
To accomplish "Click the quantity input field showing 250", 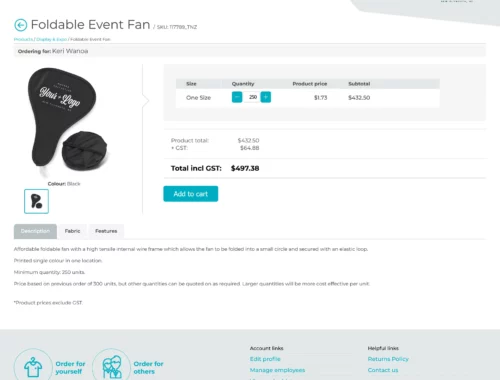I will pyautogui.click(x=252, y=97).
